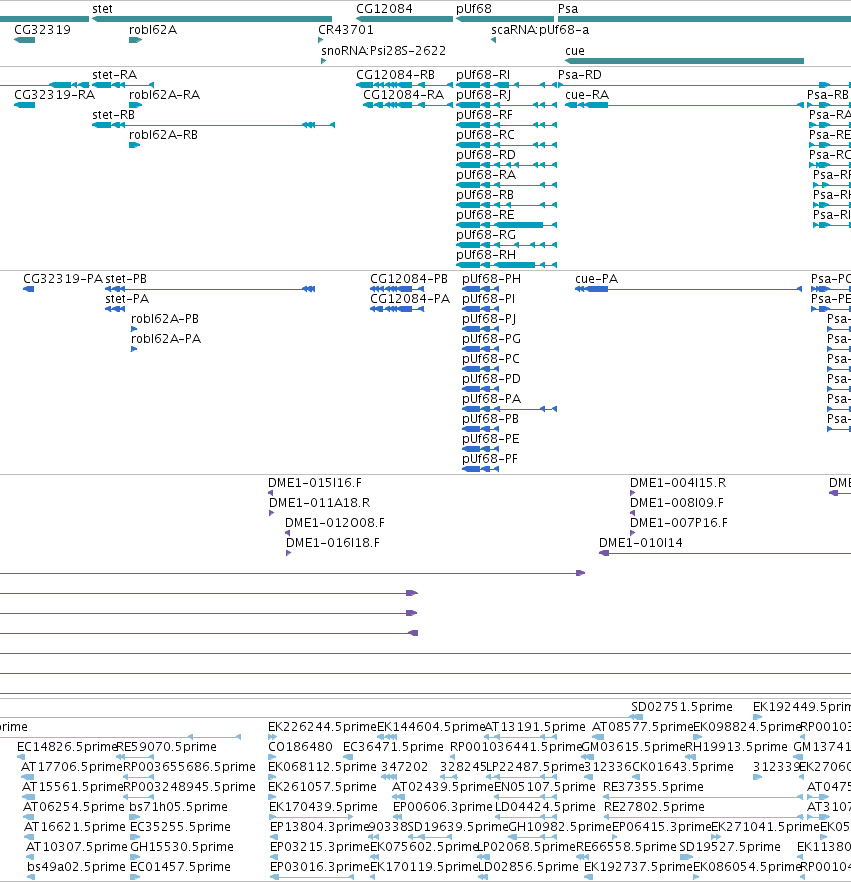Click the snoRNA:Psi28S-2622 marker
Viewport: 851px width, 882px height.
click(323, 61)
